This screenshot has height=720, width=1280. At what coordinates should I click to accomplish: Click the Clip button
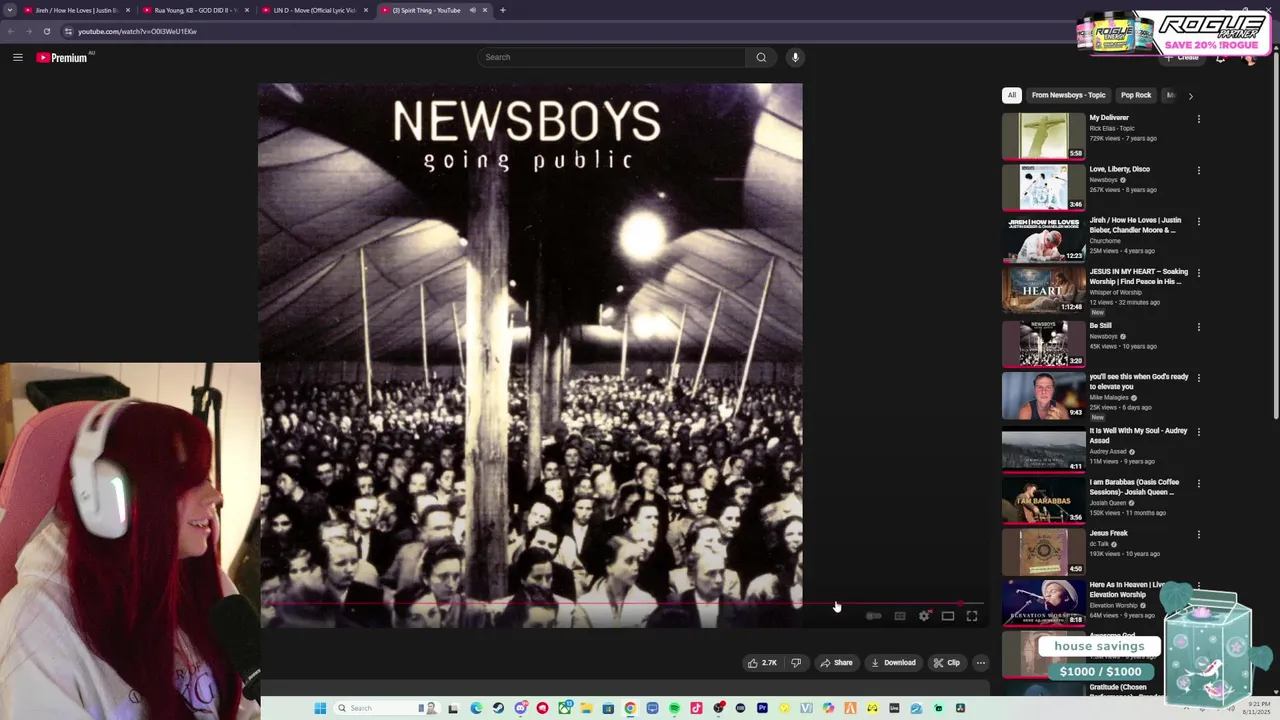(947, 662)
